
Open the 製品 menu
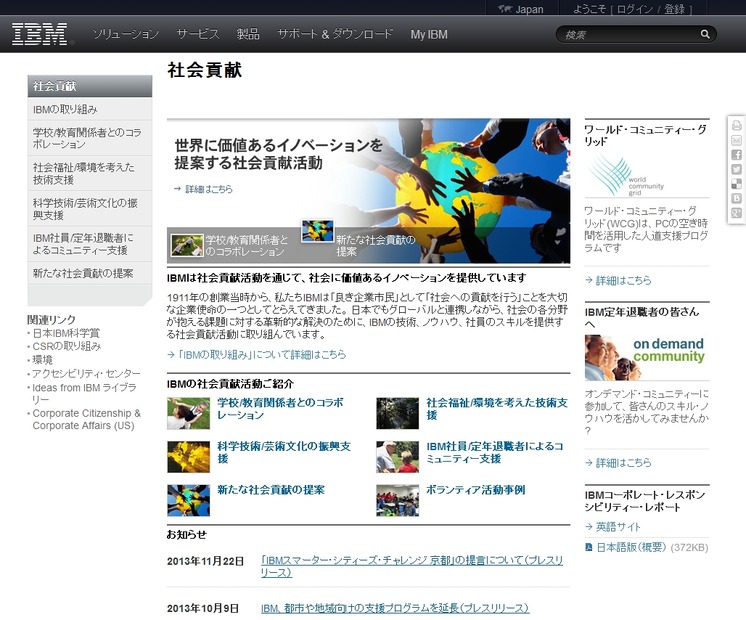coord(248,34)
